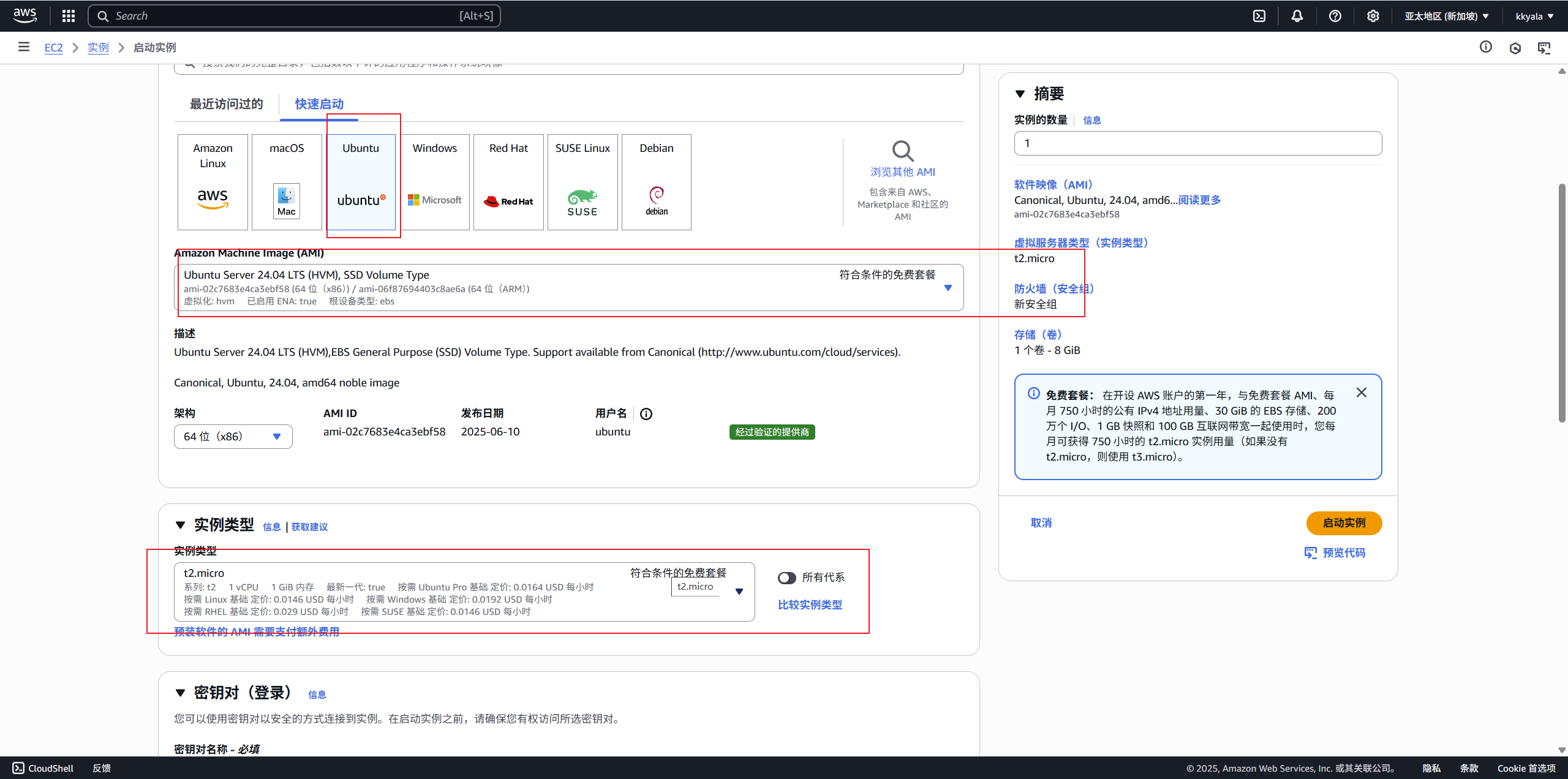The width and height of the screenshot is (1568, 779).
Task: Click 阅读更多 in the summary AMI
Action: coord(1199,200)
